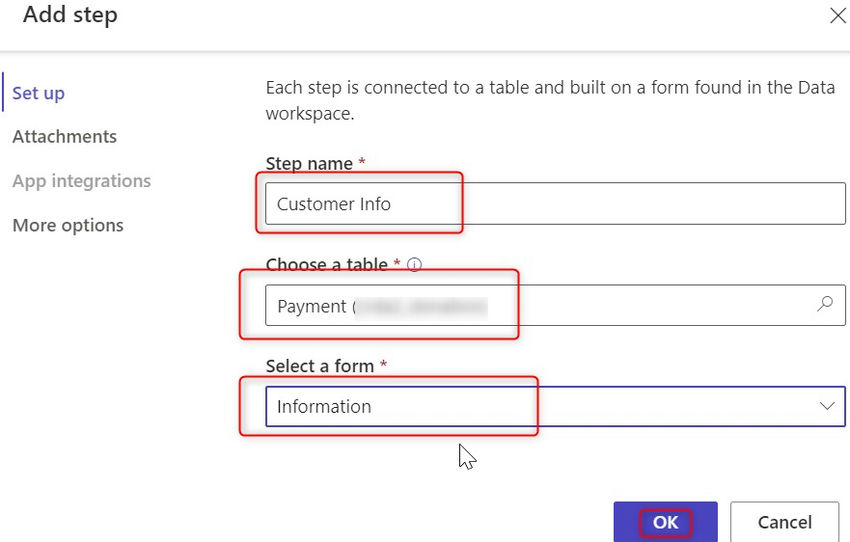Viewport: 850px width, 542px height.
Task: Click the Data workspace description text
Action: coord(549,100)
